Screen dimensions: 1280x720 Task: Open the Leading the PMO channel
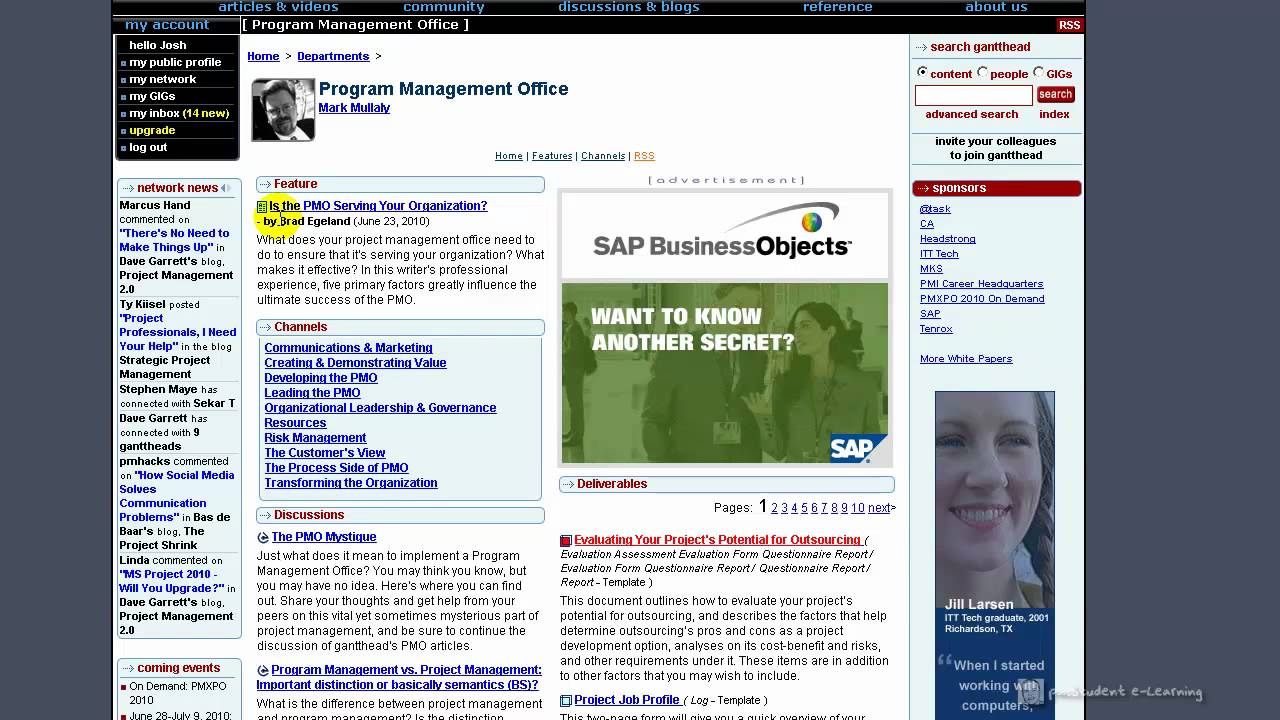point(312,393)
